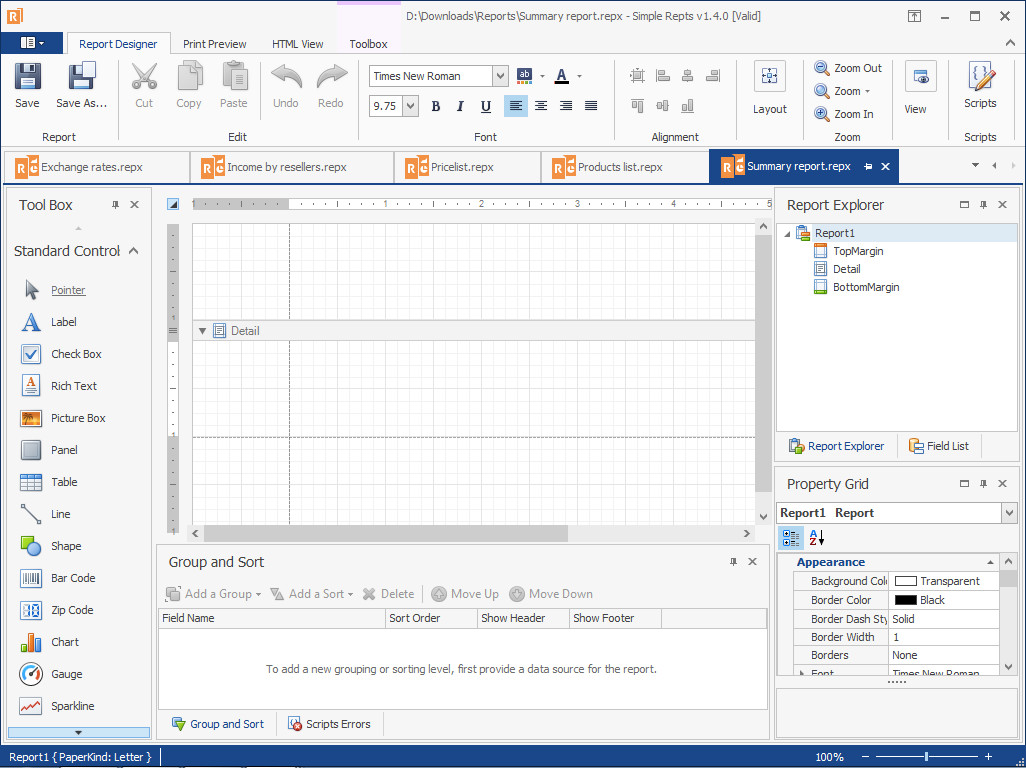Open the Property Grid object selector dropdown
This screenshot has height=768, width=1026.
(1009, 513)
